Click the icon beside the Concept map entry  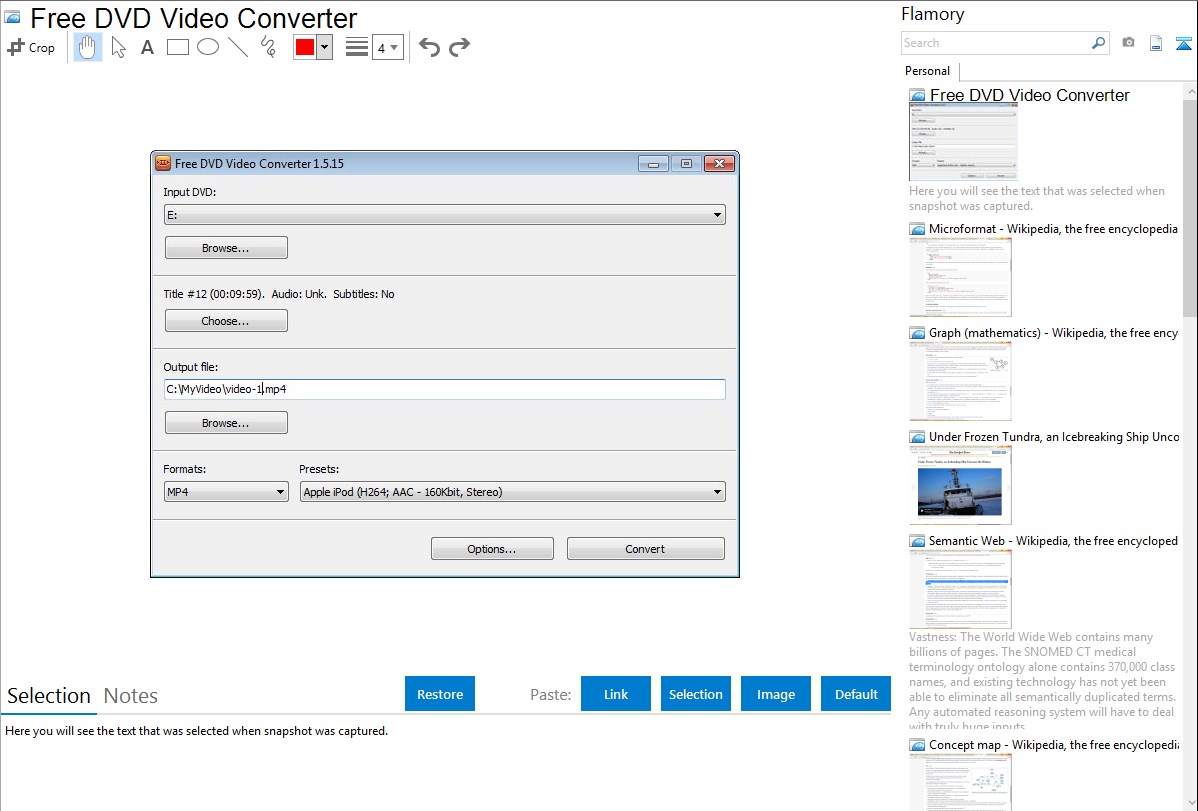tap(917, 745)
